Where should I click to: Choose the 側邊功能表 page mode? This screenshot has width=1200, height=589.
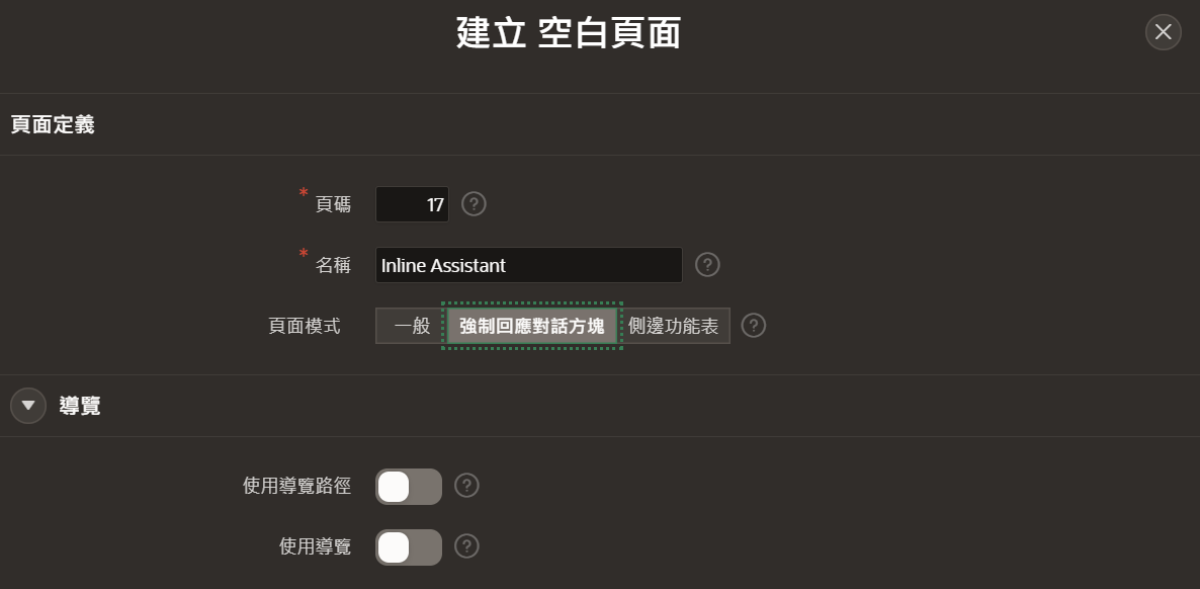[674, 326]
